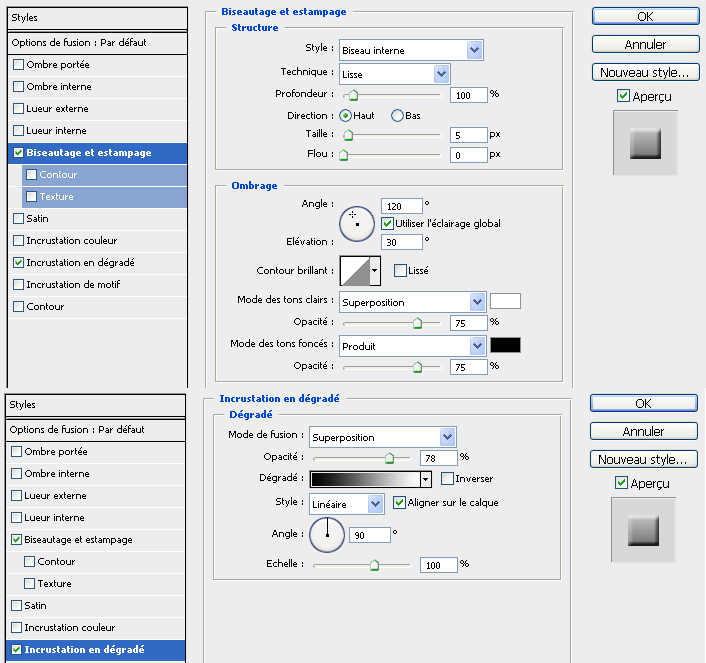Click the black Mode des tons foncés swatch
The height and width of the screenshot is (663, 706).
(505, 345)
